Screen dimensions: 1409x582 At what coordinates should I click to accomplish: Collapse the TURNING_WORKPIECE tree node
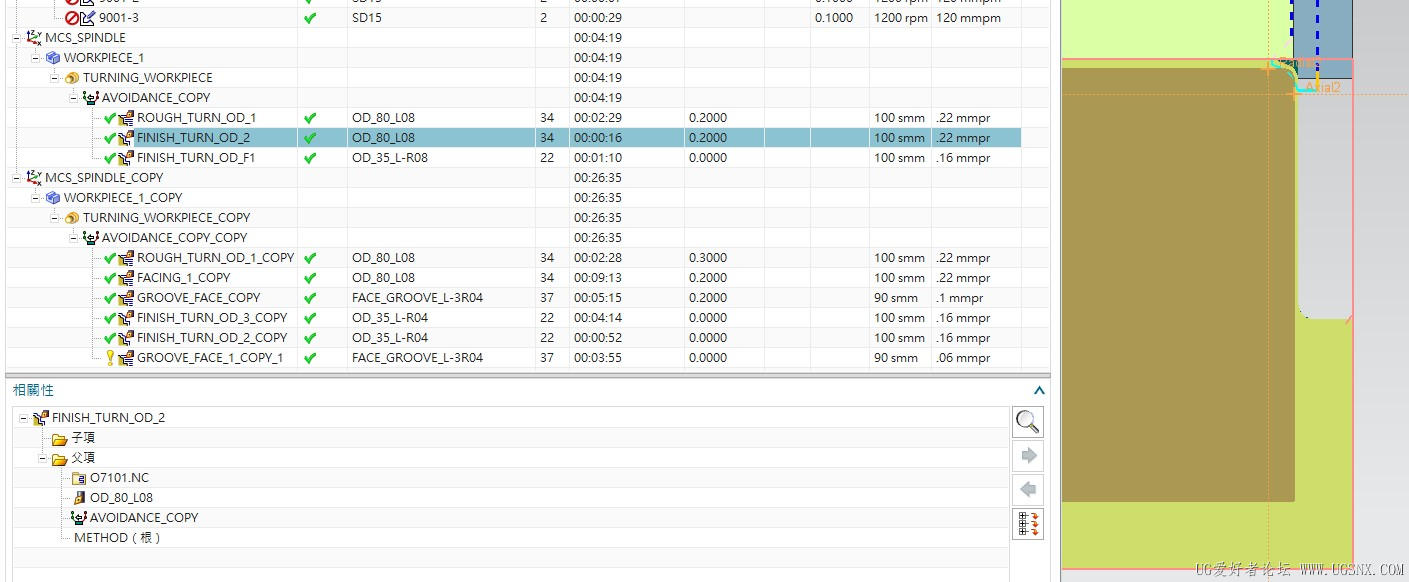click(55, 77)
